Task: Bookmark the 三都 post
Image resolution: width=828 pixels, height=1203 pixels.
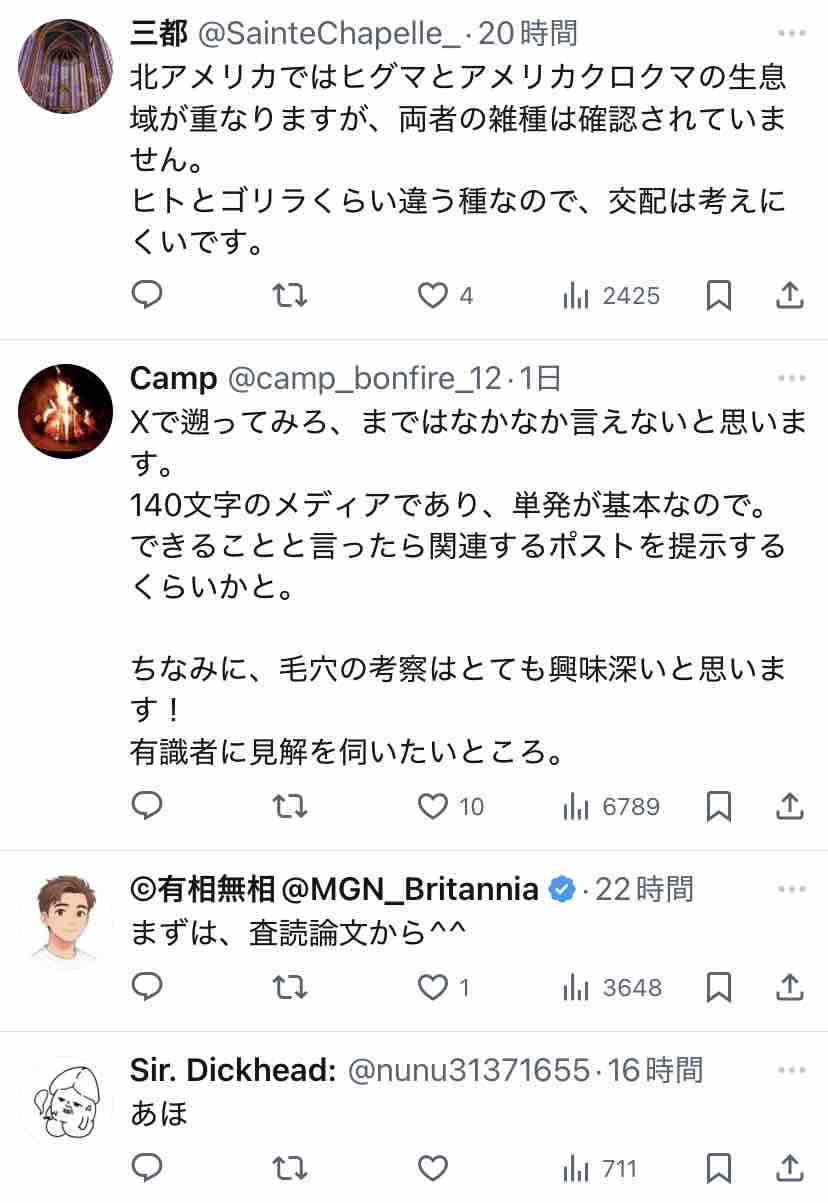Action: tap(719, 295)
